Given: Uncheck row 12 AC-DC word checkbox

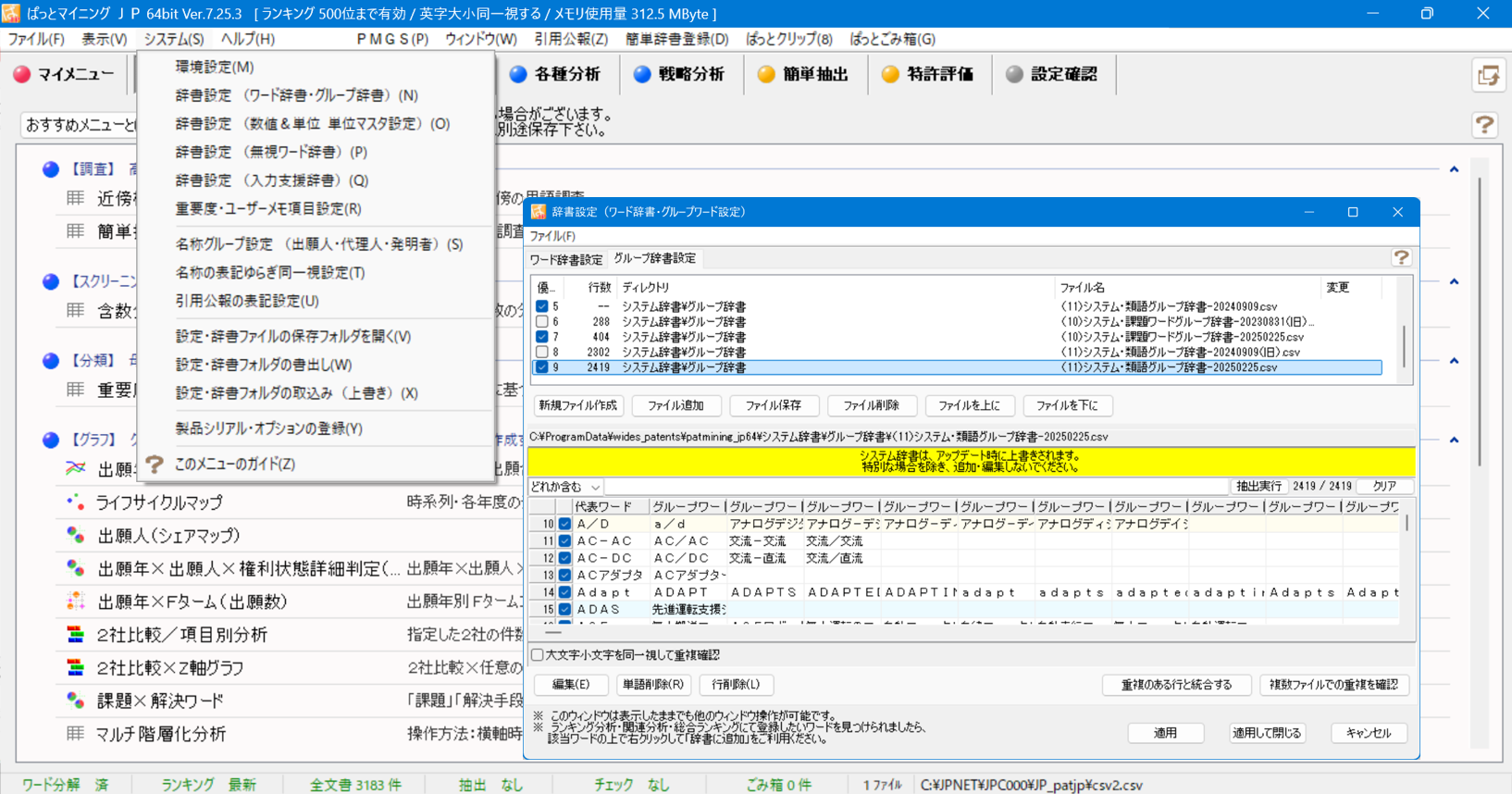Looking at the screenshot, I should tap(564, 558).
